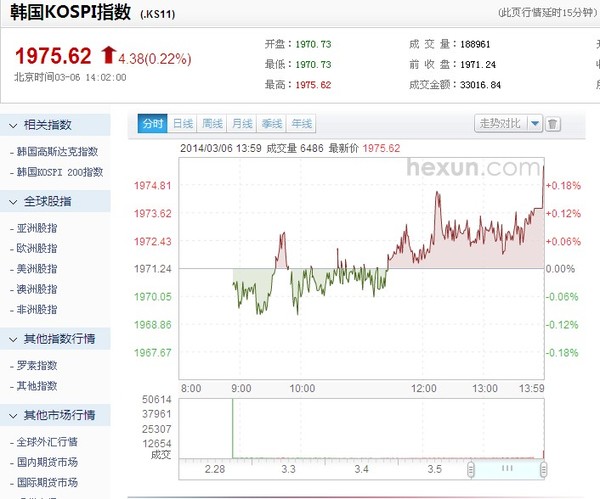
Task: Open the 亚洲股指 link
Action: click(37, 228)
